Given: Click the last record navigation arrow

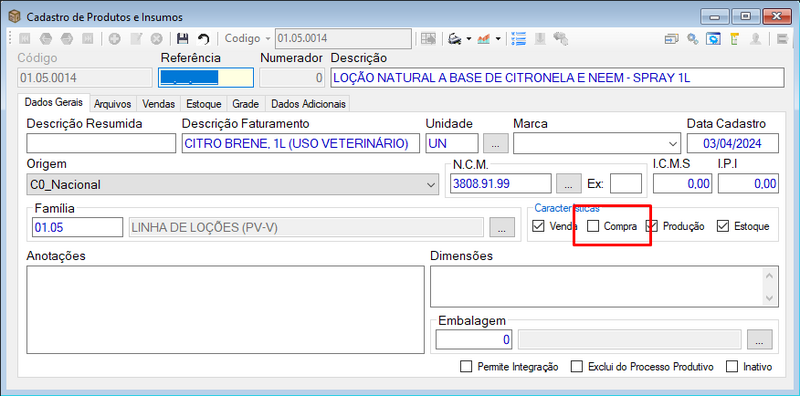Looking at the screenshot, I should click(88, 39).
